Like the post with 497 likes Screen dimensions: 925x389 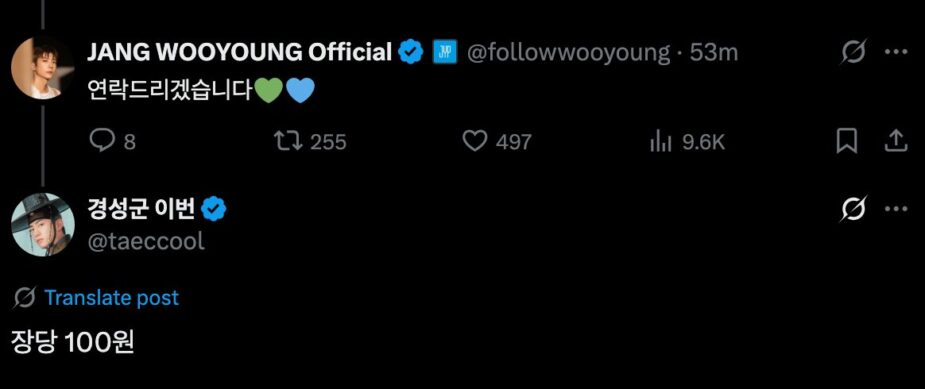[x=475, y=141]
